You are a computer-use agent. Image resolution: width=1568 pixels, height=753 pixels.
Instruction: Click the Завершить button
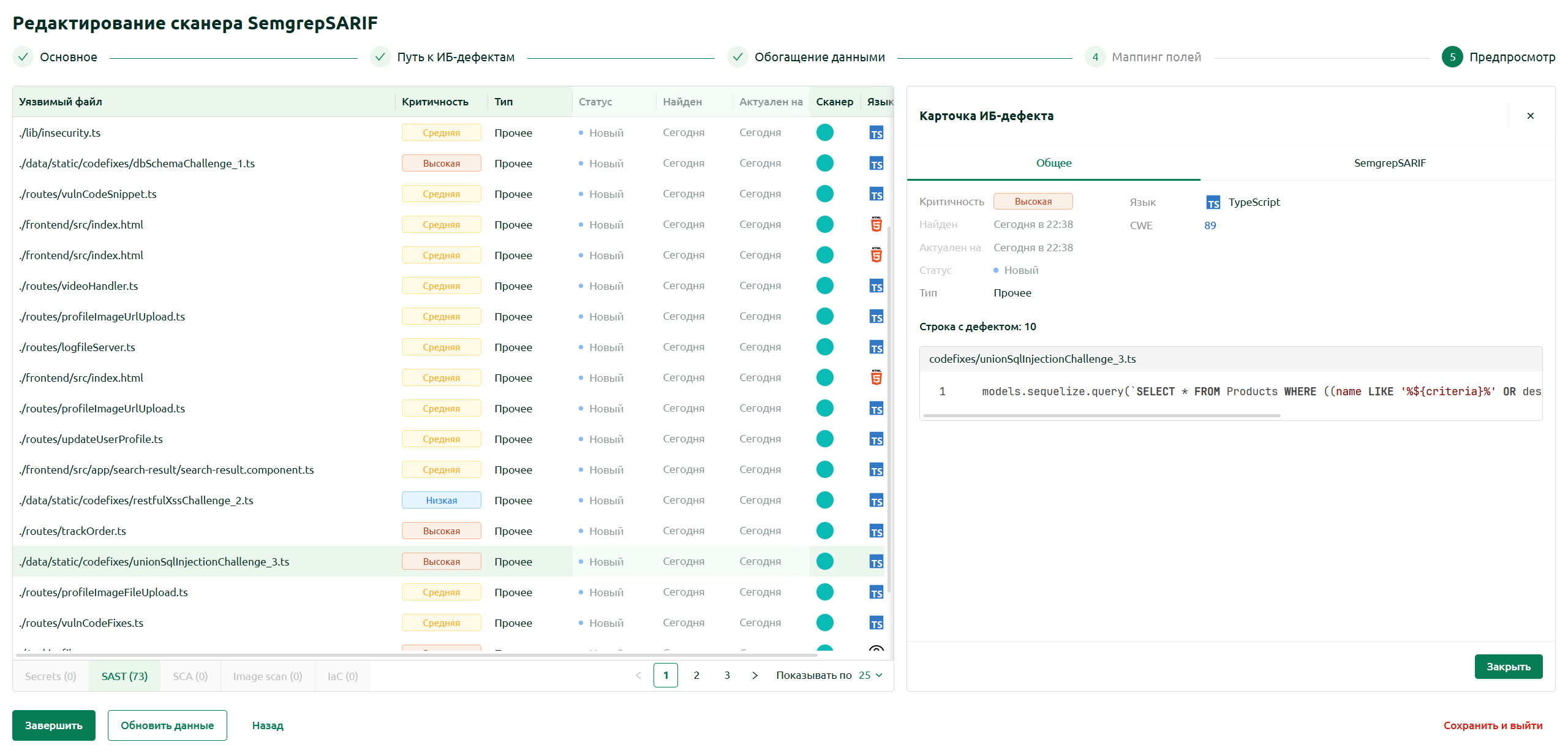(54, 725)
